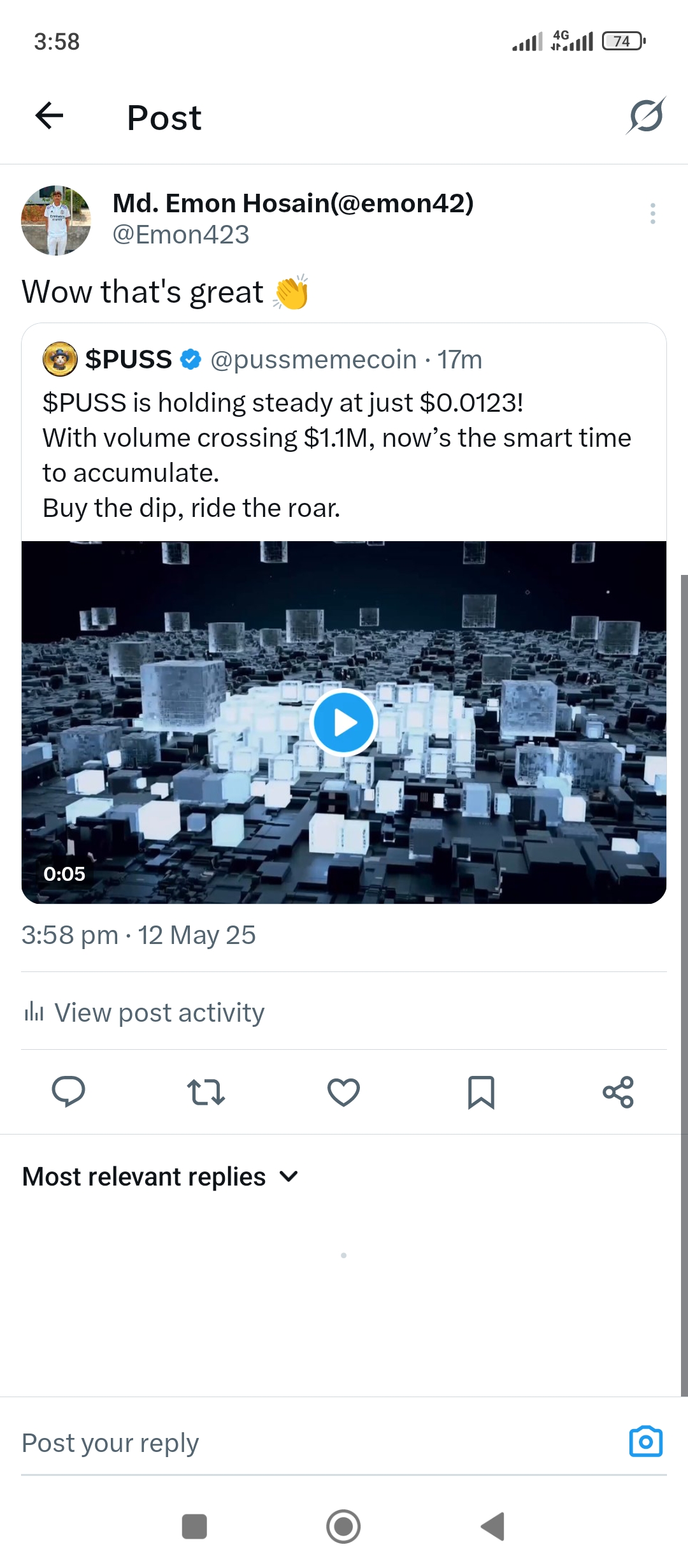The image size is (688, 1568).
Task: Open View post activity
Action: click(145, 1012)
